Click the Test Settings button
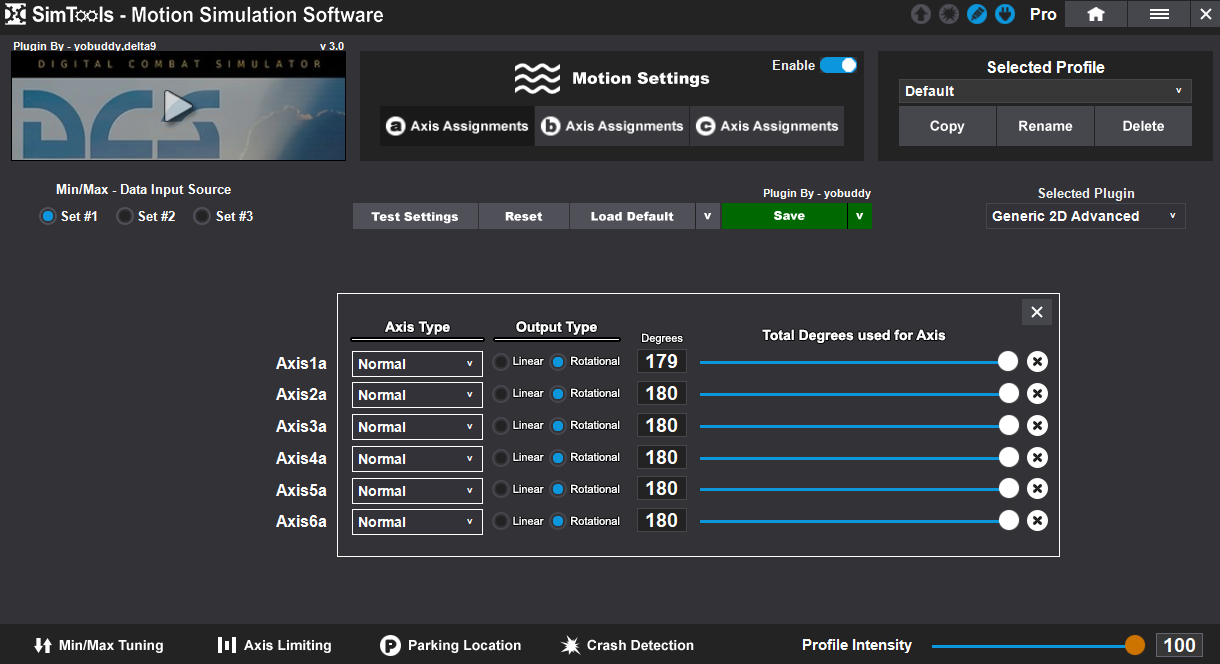 pyautogui.click(x=415, y=216)
